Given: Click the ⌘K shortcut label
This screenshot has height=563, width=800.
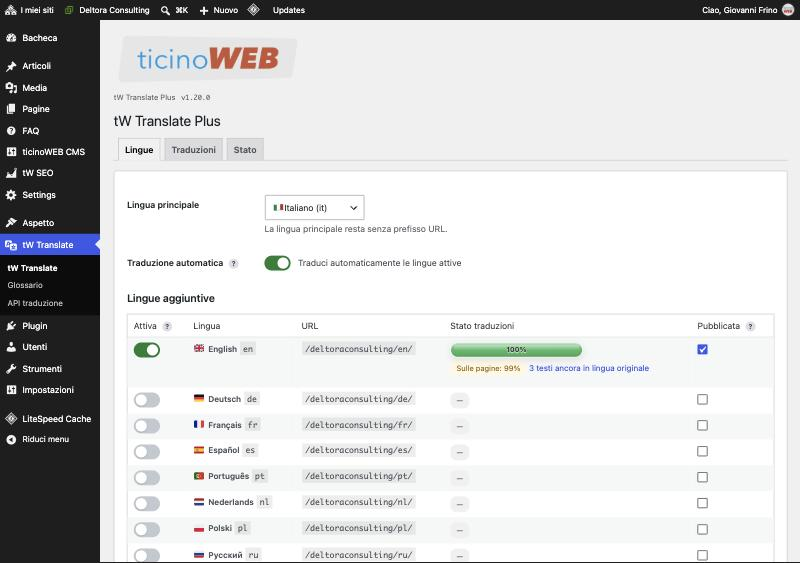Looking at the screenshot, I should tap(182, 10).
